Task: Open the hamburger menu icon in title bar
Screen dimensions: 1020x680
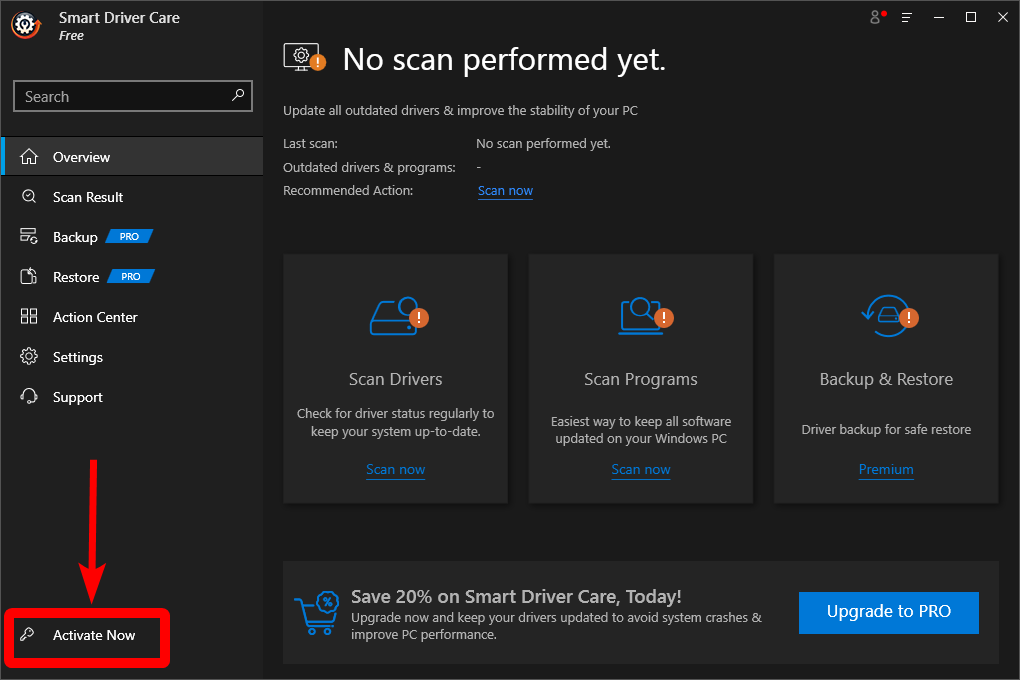Action: coord(907,18)
